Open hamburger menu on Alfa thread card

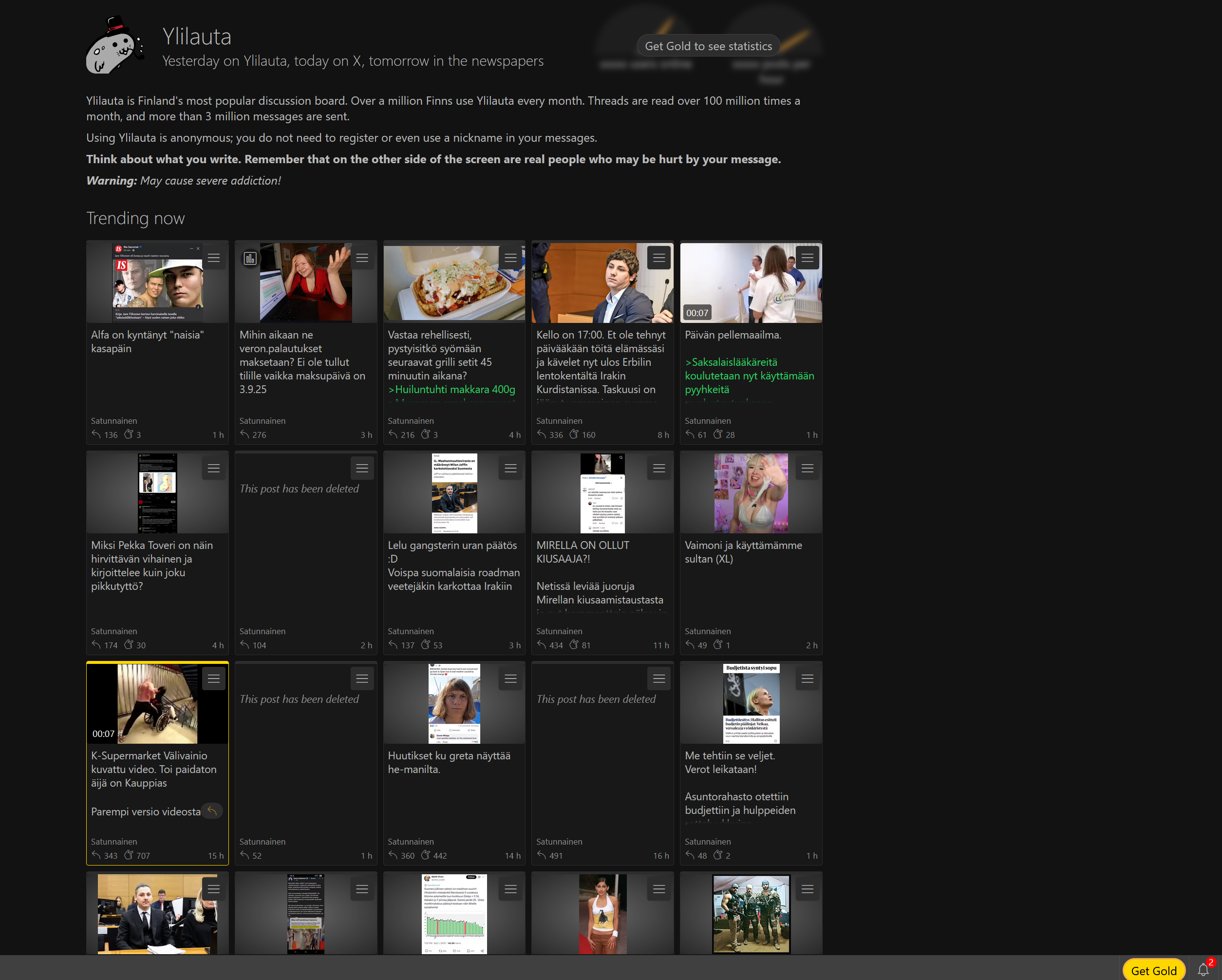click(214, 258)
